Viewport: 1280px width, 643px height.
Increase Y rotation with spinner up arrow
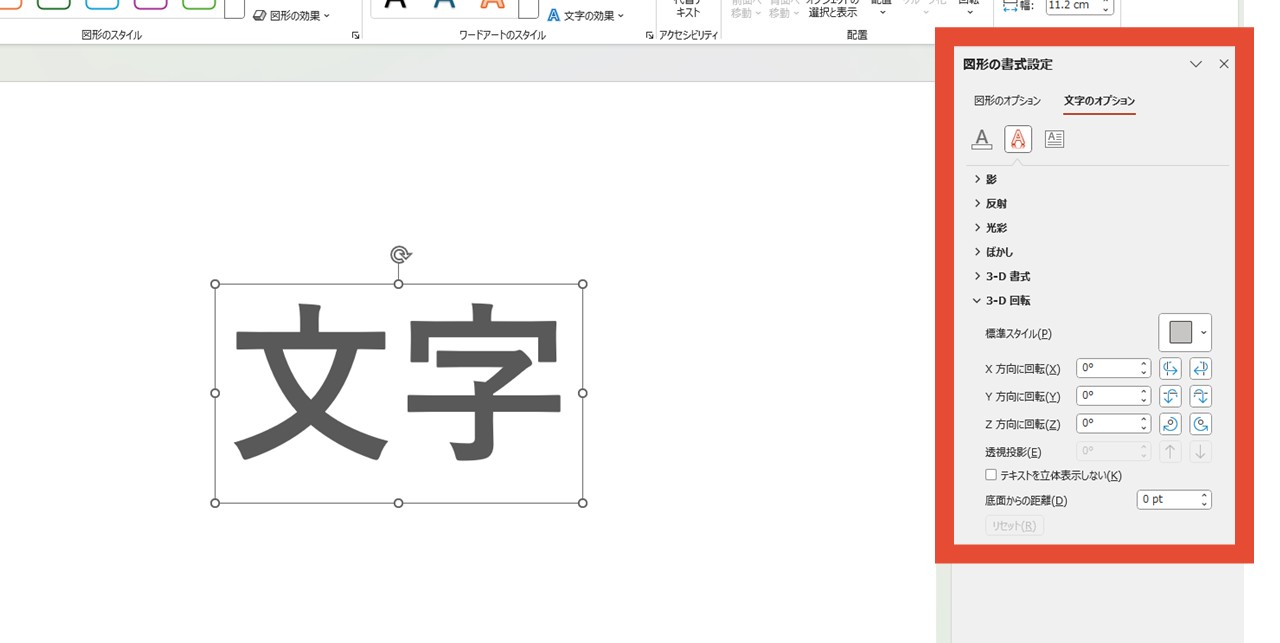[1144, 392]
